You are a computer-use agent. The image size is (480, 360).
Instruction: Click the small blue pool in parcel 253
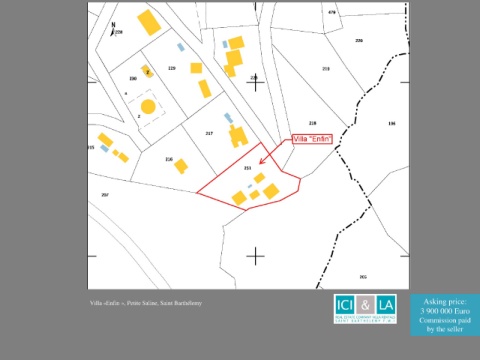250,186
